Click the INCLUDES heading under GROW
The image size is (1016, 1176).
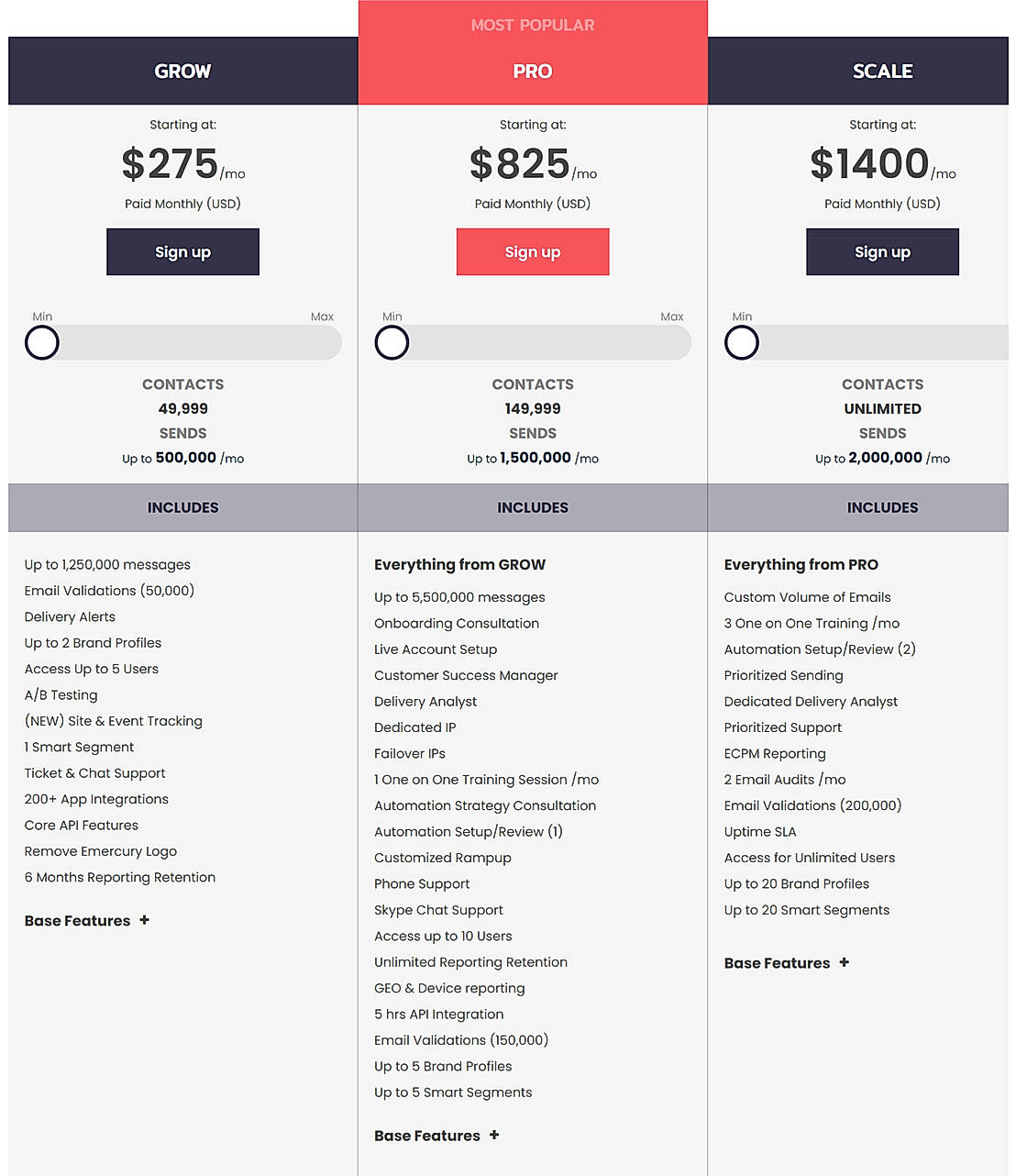coord(182,507)
